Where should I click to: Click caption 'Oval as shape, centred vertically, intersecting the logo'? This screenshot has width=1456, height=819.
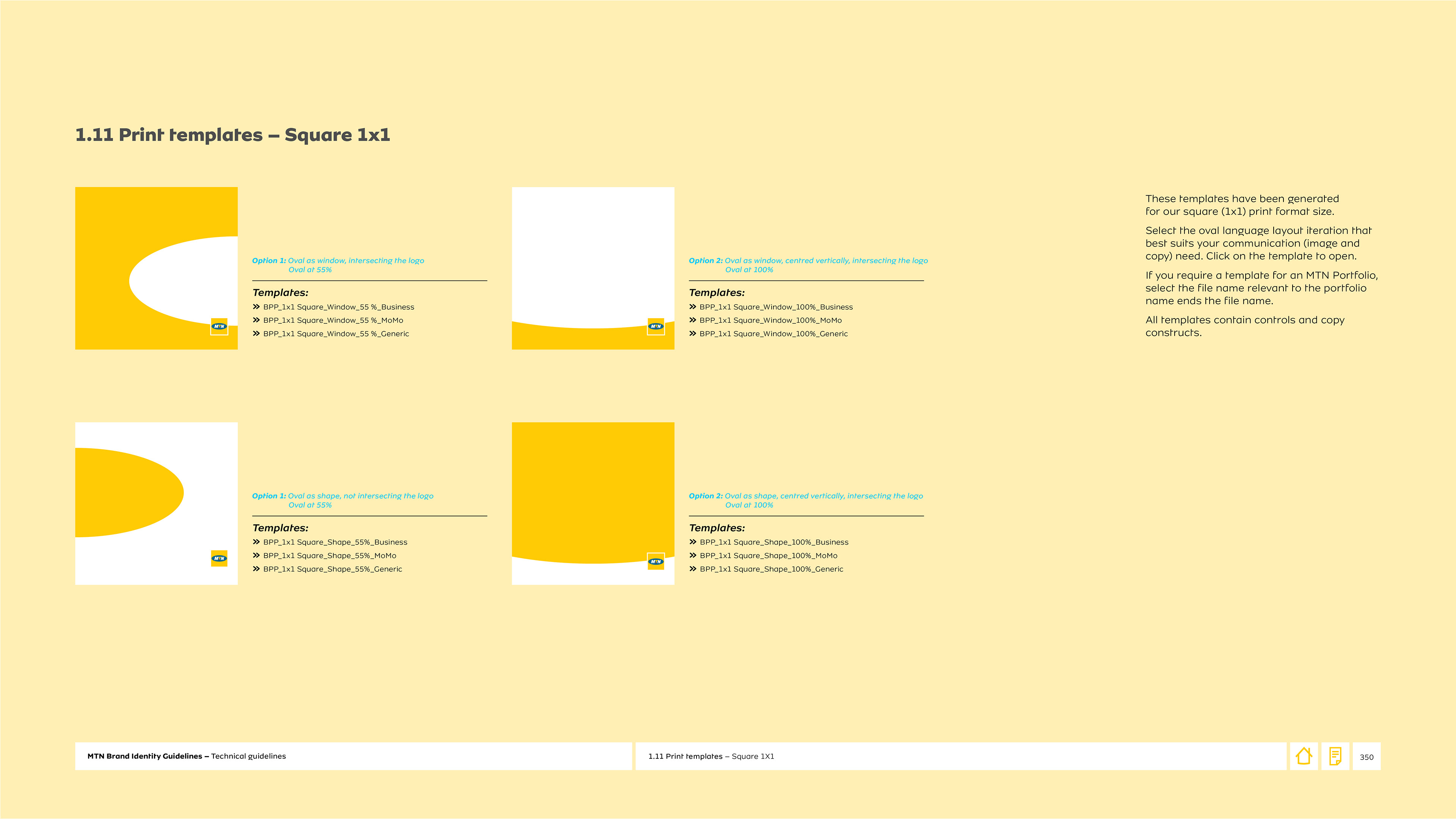(x=824, y=496)
